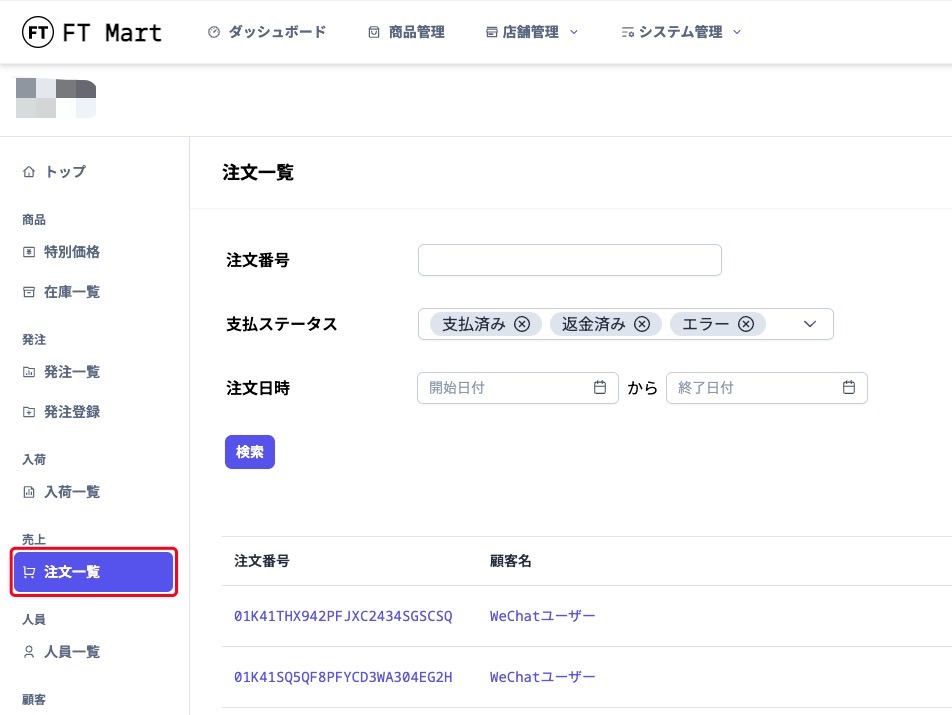The width and height of the screenshot is (952, 715).
Task: Open order 01K41THX942PFJXC2434SGSCSQ link
Action: (x=343, y=617)
